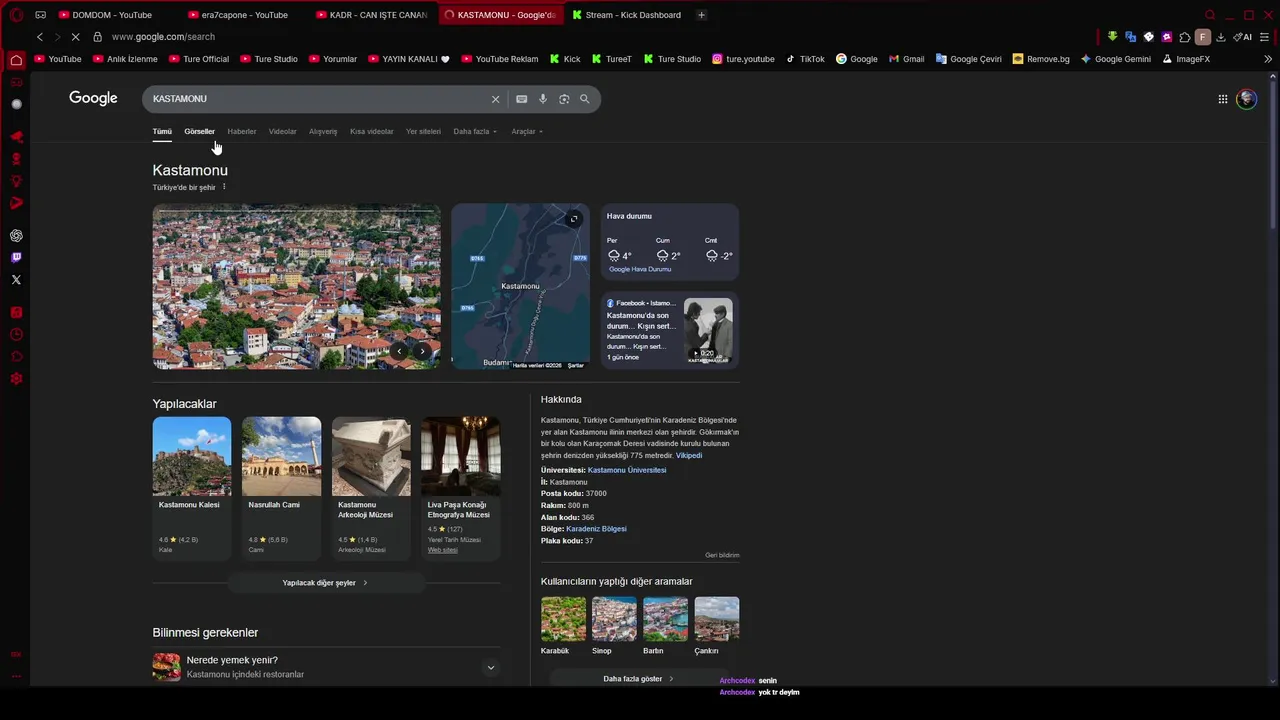
Task: Open Google Gemini bookmark
Action: click(1115, 59)
